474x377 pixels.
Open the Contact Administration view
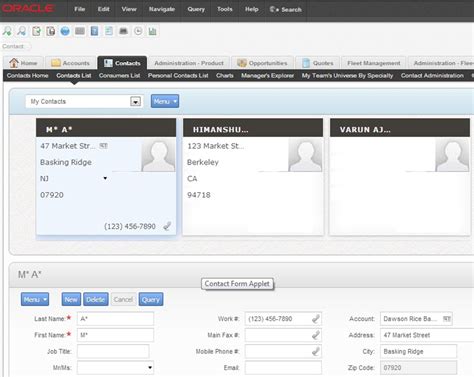(432, 76)
